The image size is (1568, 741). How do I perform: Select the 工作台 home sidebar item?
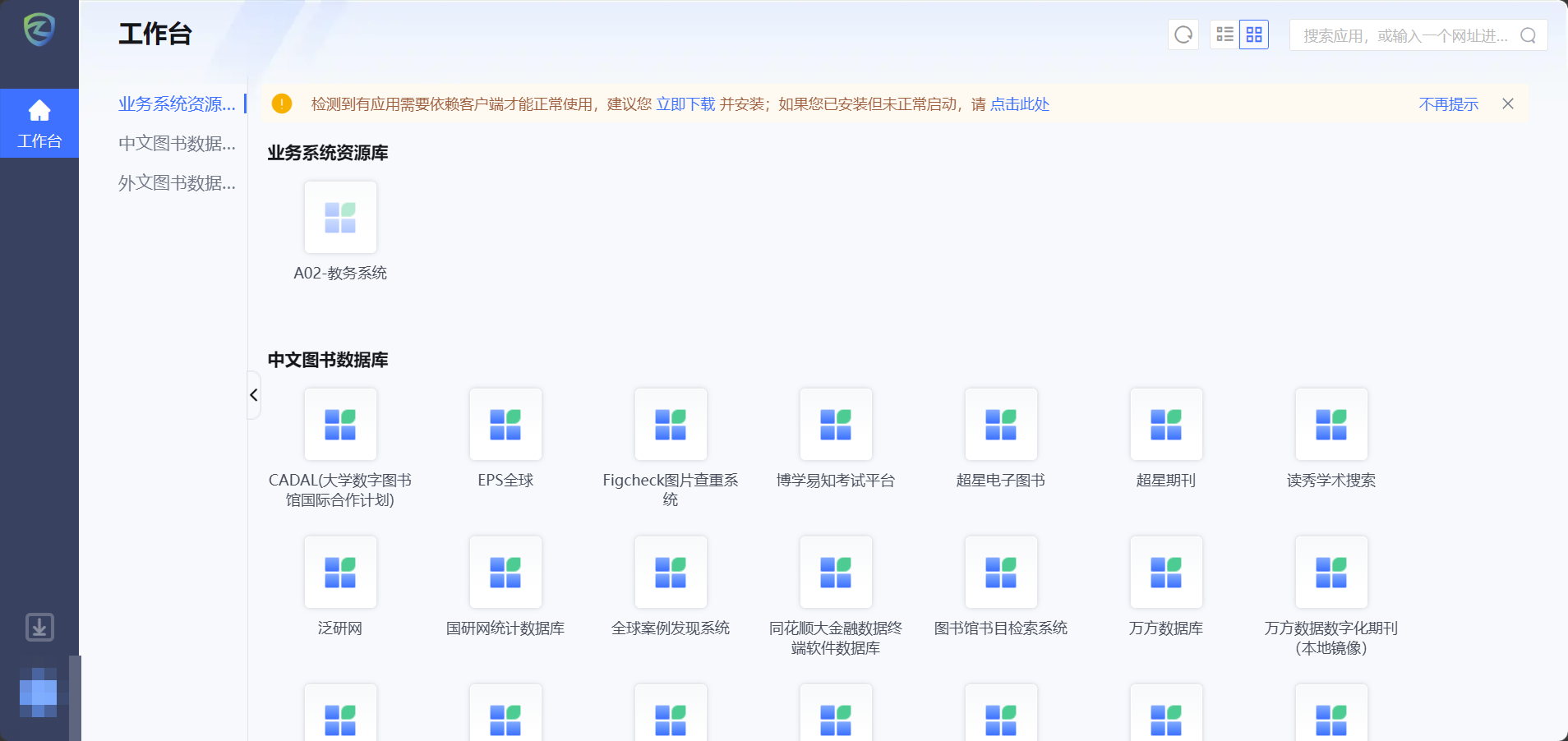click(39, 123)
